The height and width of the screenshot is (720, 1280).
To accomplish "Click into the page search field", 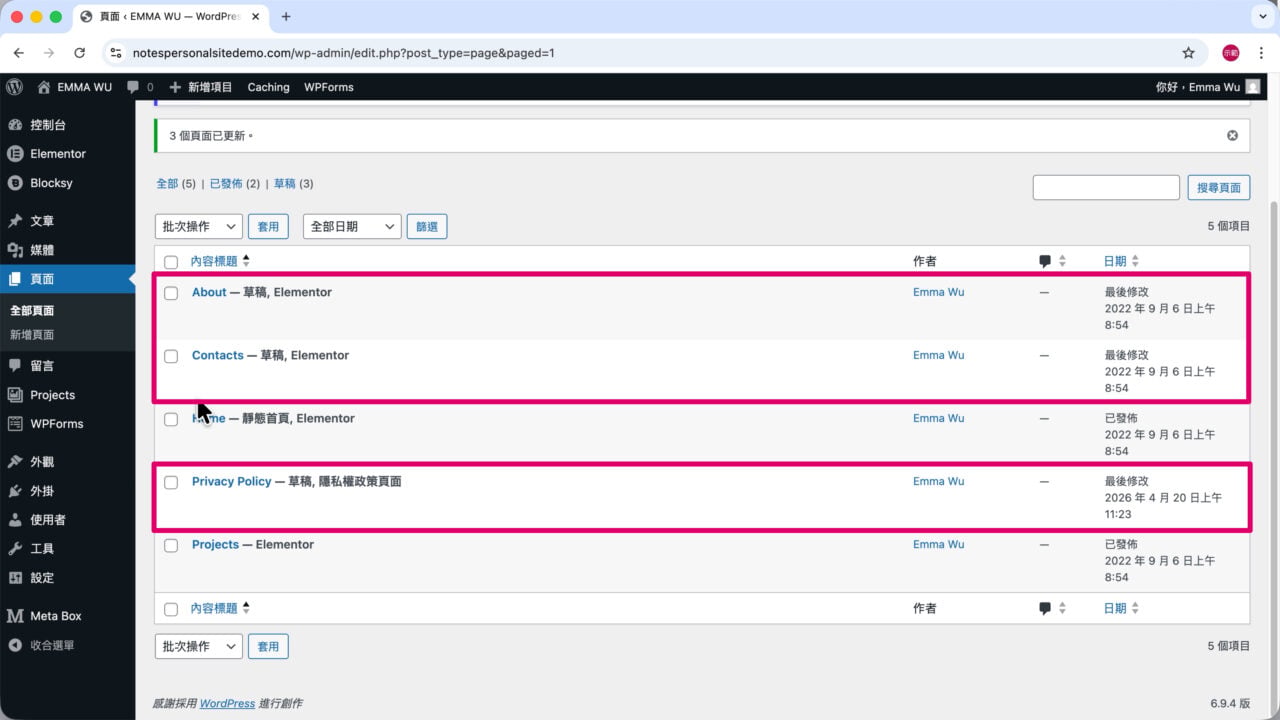I will (1106, 187).
